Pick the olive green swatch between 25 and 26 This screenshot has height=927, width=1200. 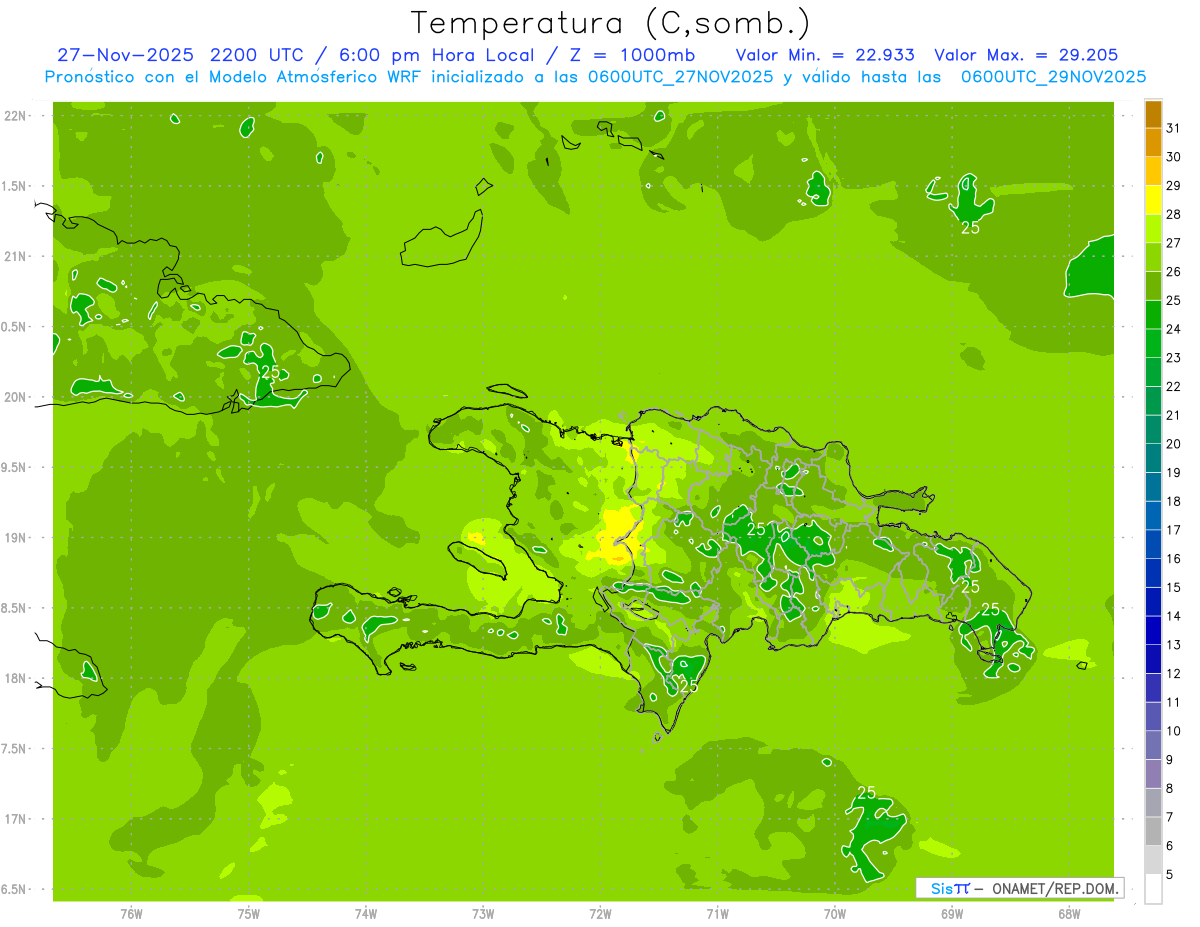tap(1153, 286)
